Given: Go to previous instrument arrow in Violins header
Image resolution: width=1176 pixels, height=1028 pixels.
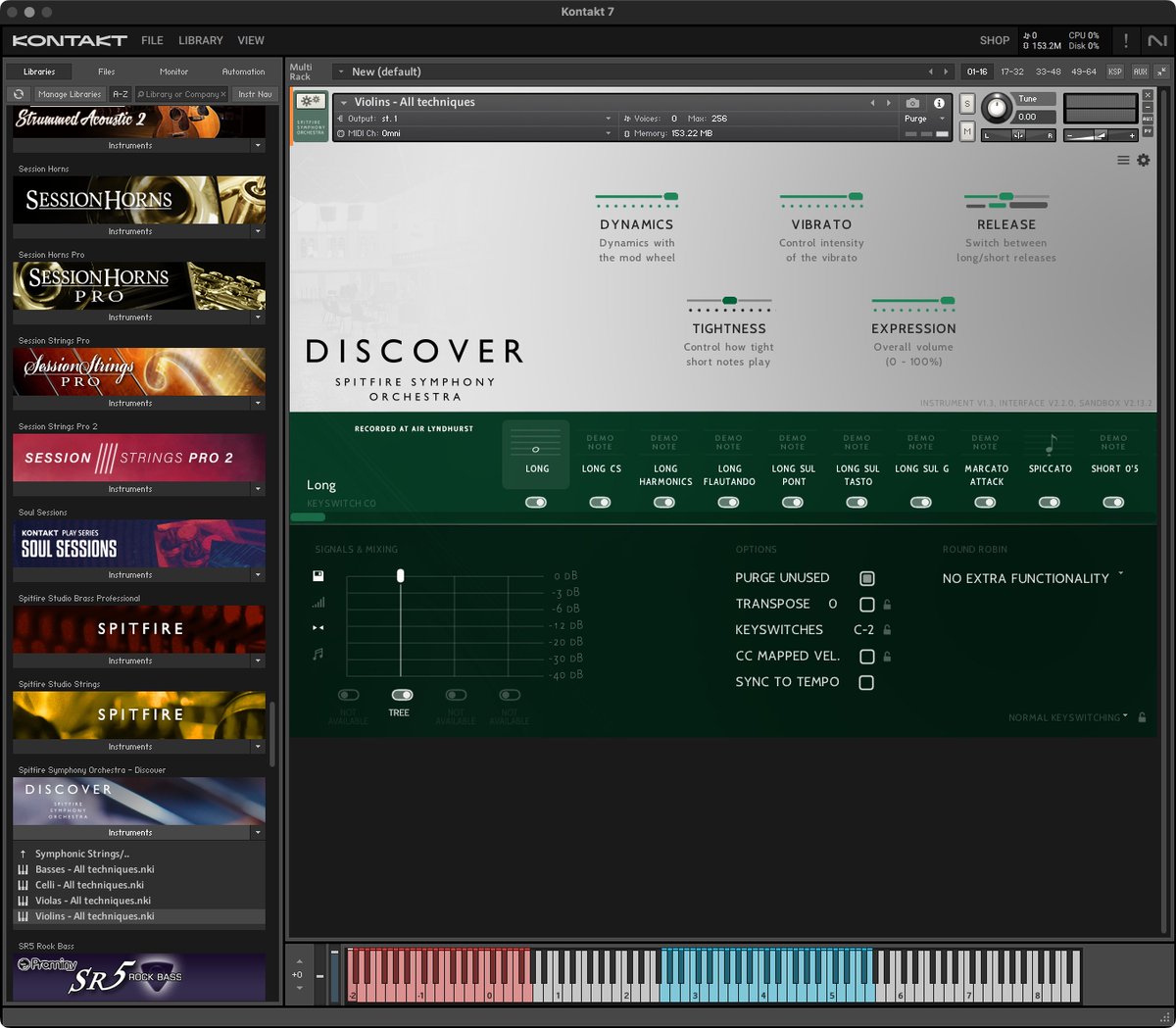Looking at the screenshot, I should [x=872, y=103].
